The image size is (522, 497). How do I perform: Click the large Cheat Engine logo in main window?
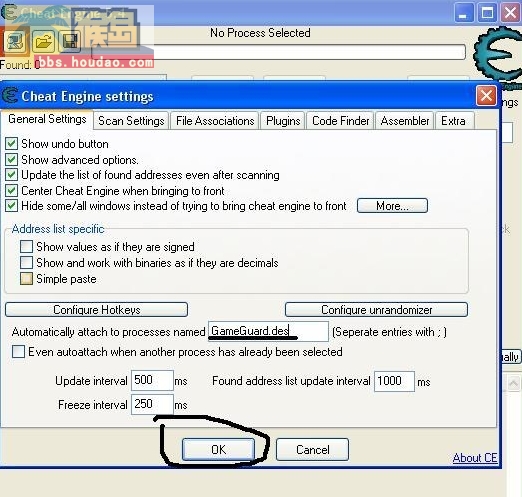[498, 55]
